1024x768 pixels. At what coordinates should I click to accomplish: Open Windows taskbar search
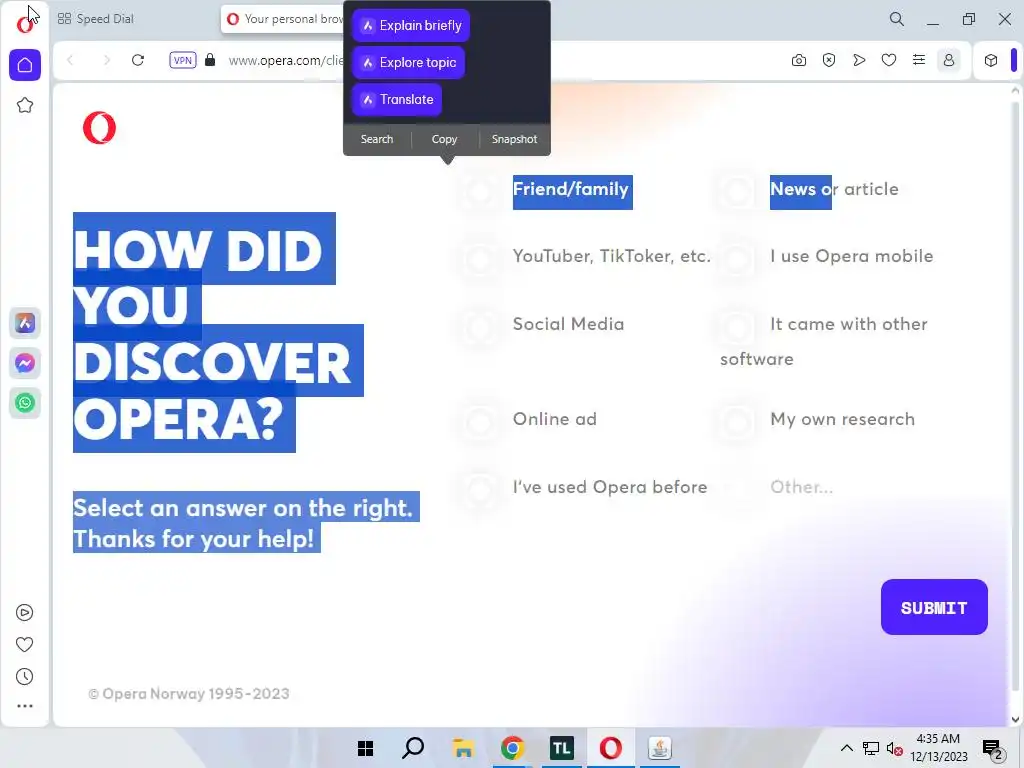click(x=413, y=748)
